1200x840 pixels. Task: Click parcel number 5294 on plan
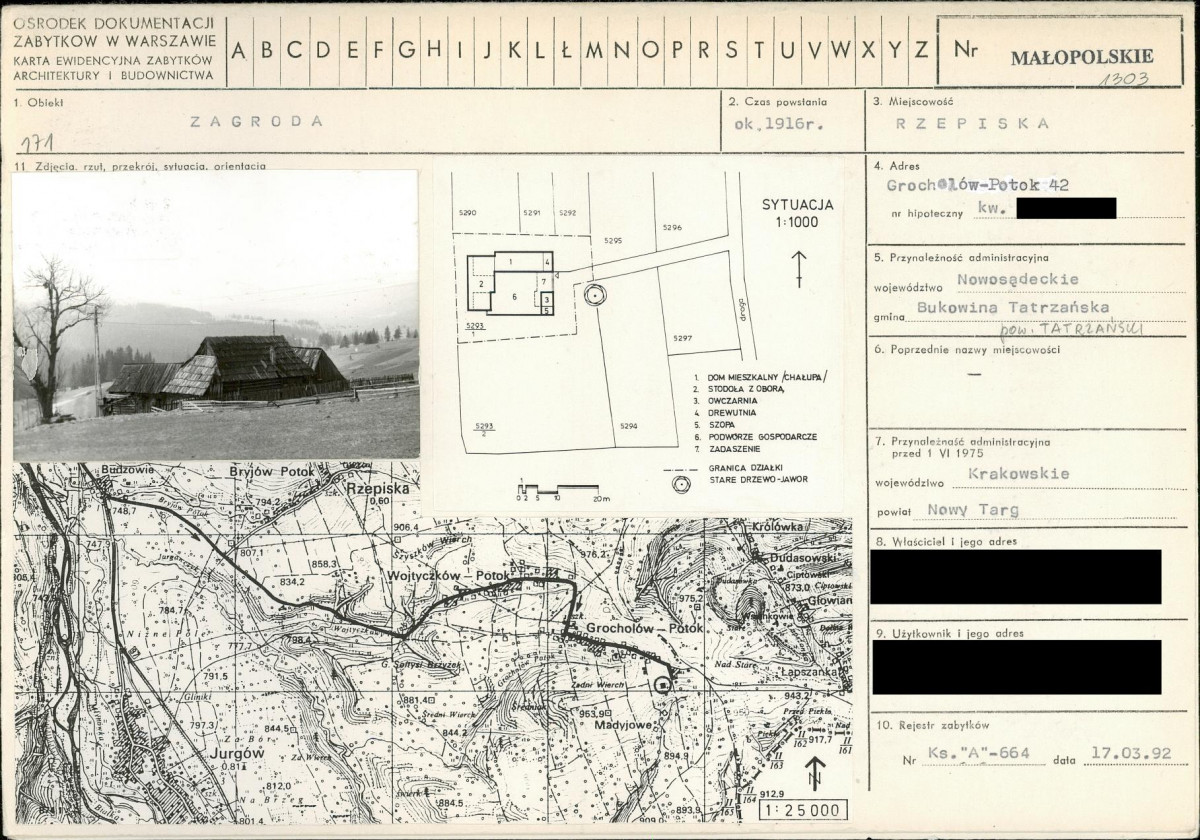(628, 426)
